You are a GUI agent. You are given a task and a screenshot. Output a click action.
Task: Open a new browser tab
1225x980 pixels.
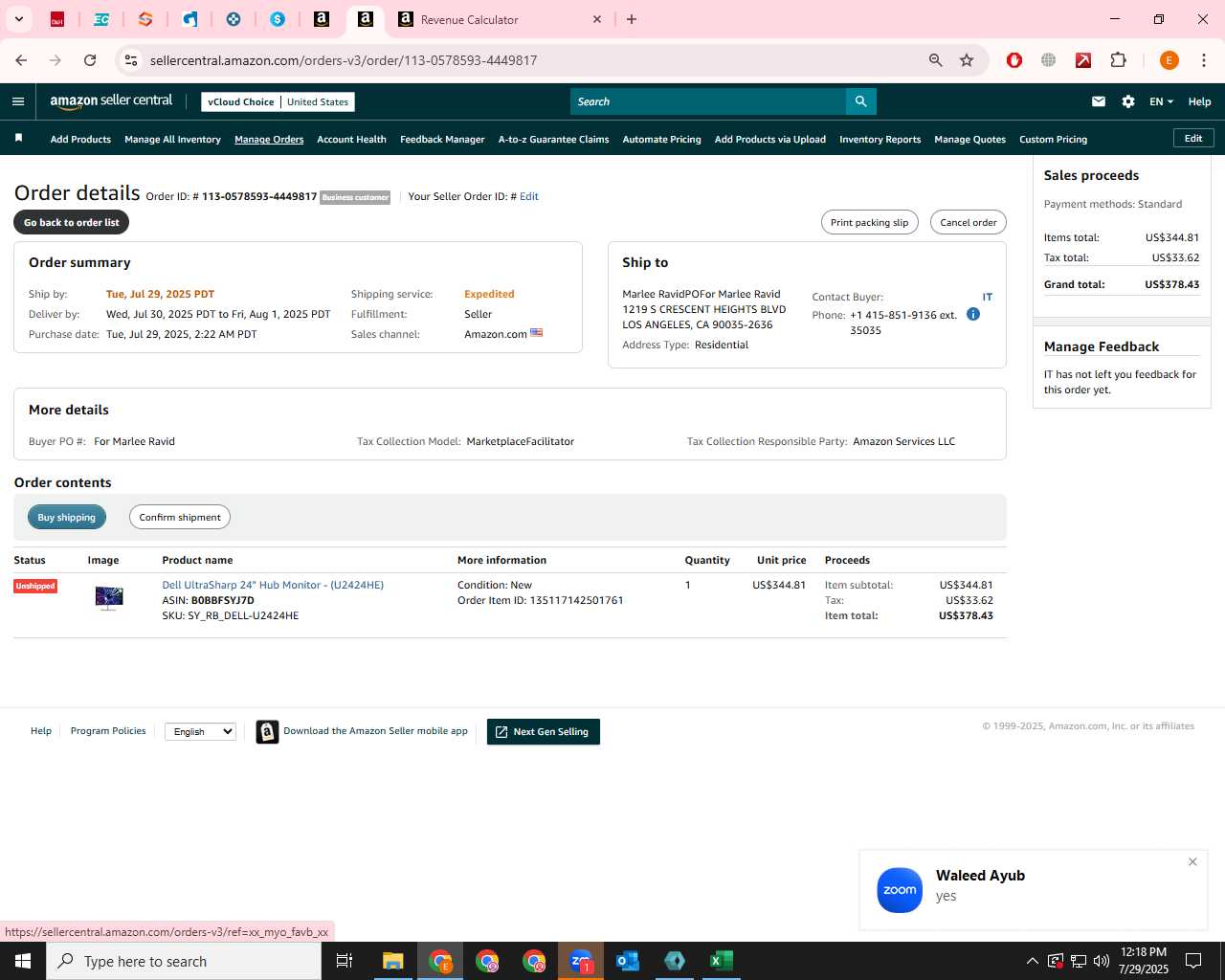[632, 19]
